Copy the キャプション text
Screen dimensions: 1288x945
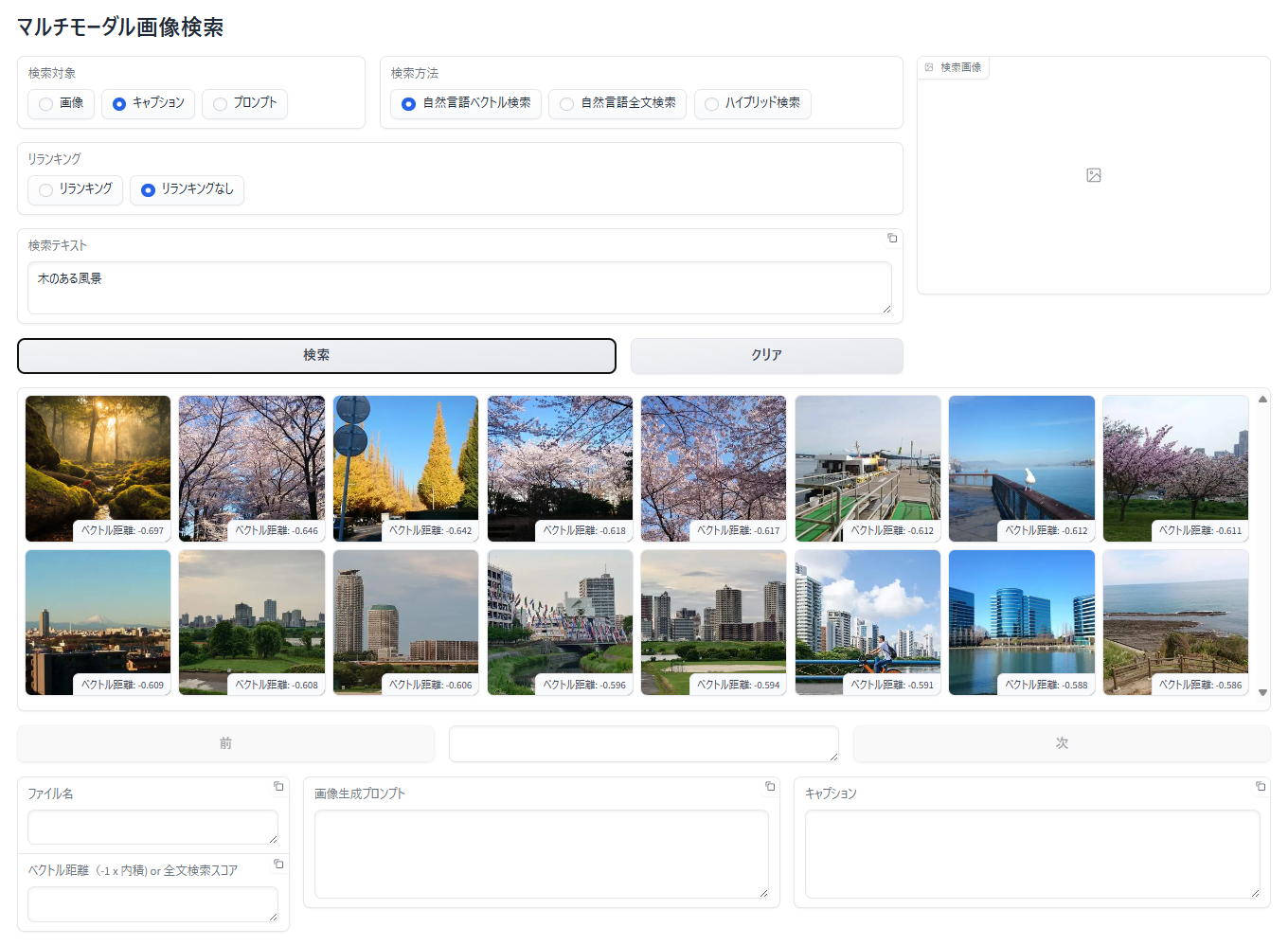coord(1261,786)
